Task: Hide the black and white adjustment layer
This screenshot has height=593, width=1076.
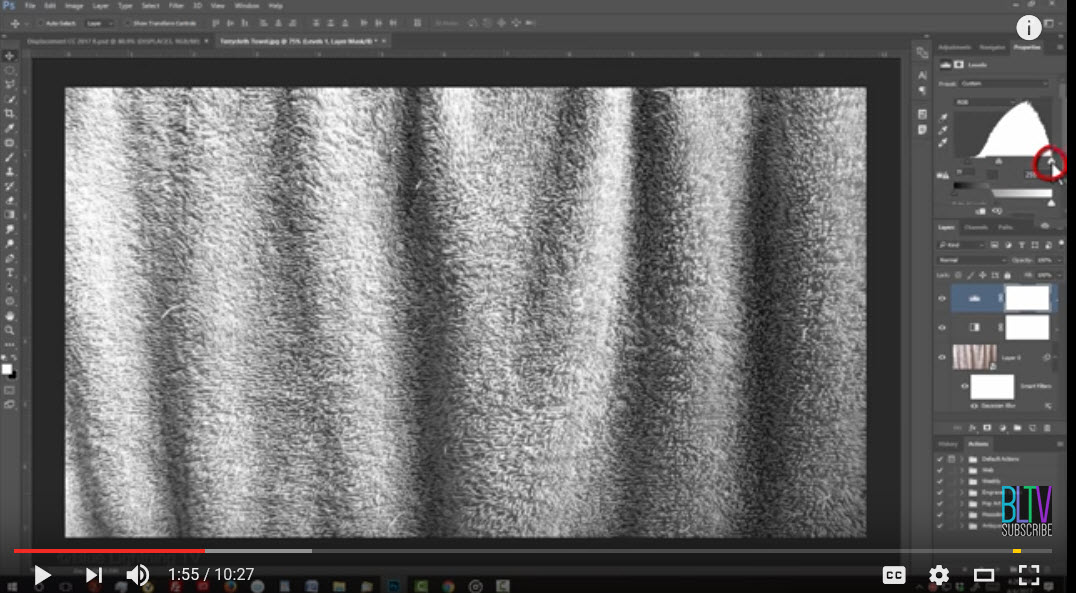Action: click(942, 327)
